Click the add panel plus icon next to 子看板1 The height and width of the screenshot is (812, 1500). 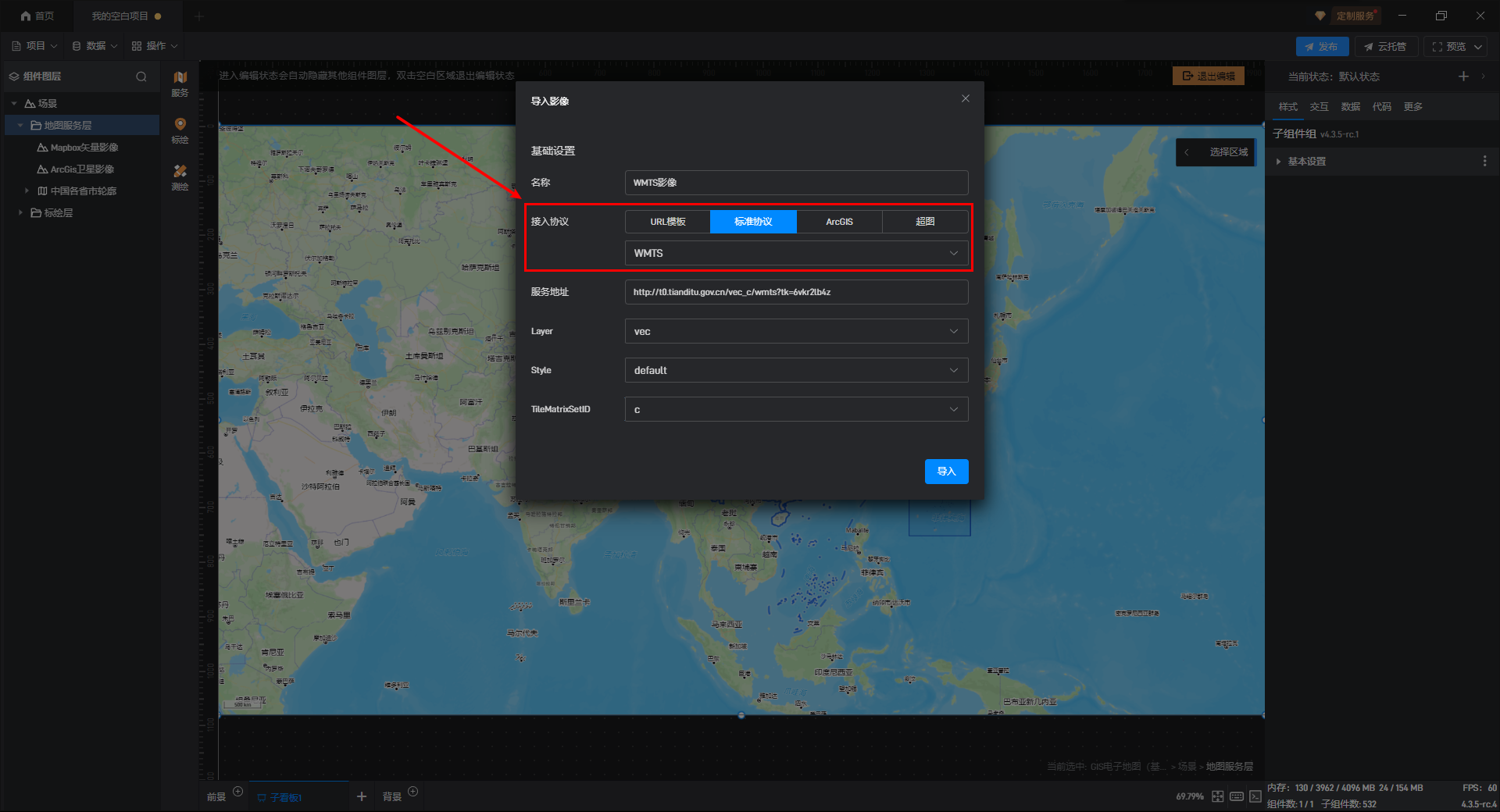(362, 796)
